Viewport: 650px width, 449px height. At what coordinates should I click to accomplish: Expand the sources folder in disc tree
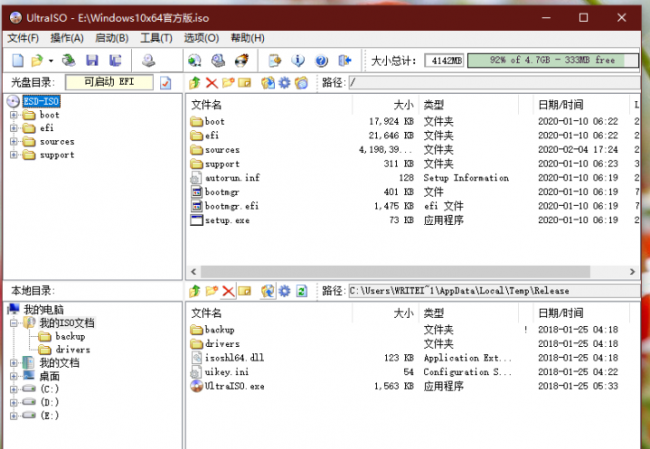pyautogui.click(x=14, y=142)
